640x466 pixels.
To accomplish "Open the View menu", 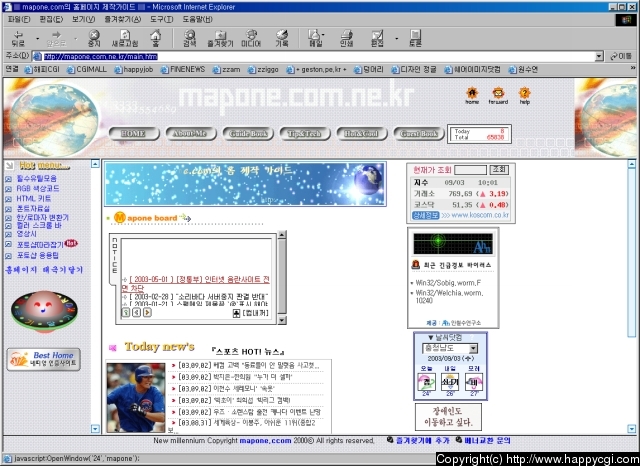I will click(x=83, y=19).
